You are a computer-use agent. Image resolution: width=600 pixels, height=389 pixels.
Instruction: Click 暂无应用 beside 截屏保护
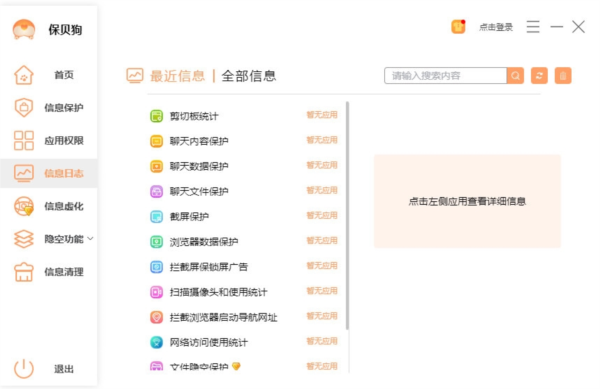point(322,215)
